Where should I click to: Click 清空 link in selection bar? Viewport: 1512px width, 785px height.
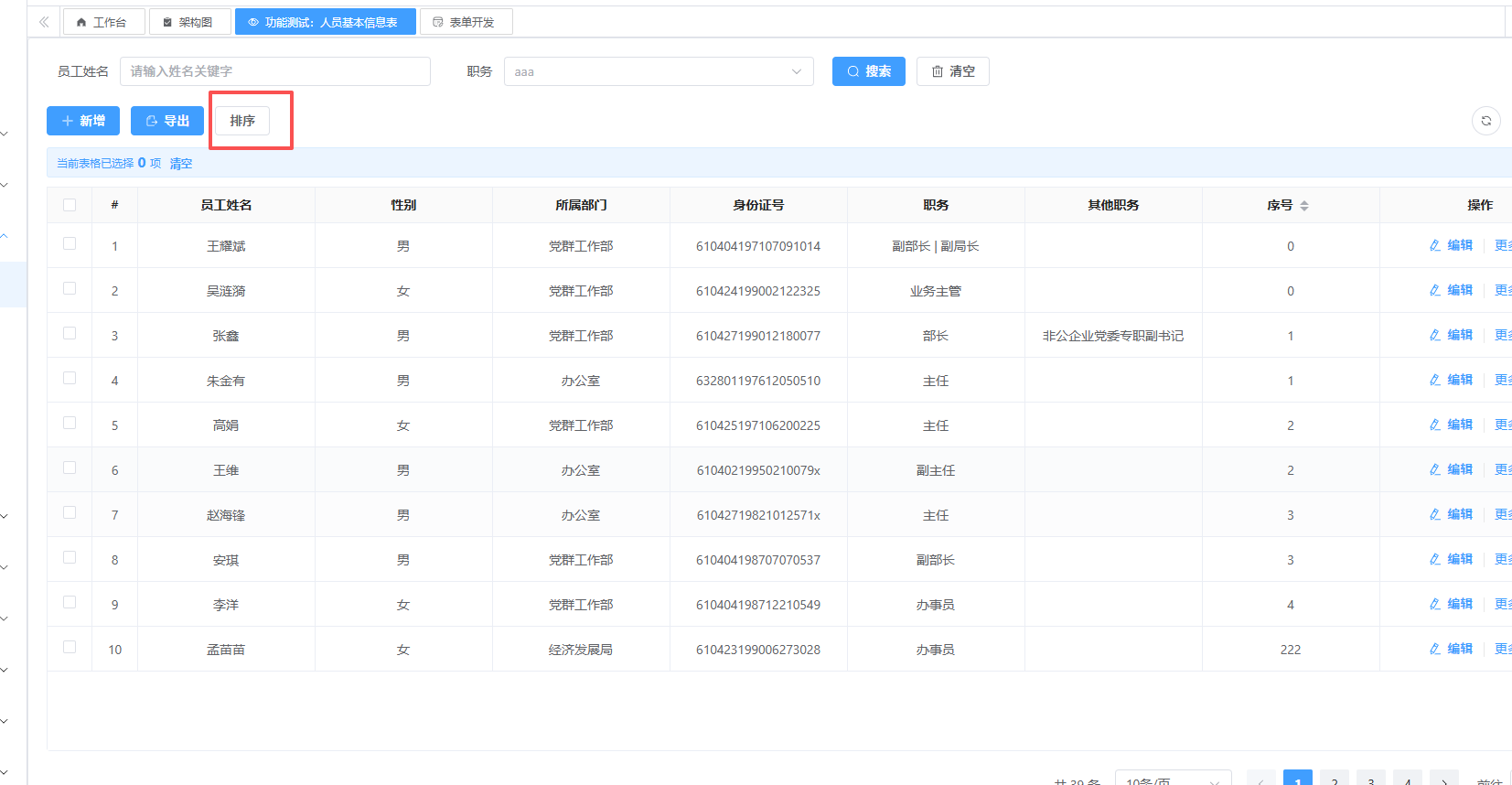(x=181, y=164)
